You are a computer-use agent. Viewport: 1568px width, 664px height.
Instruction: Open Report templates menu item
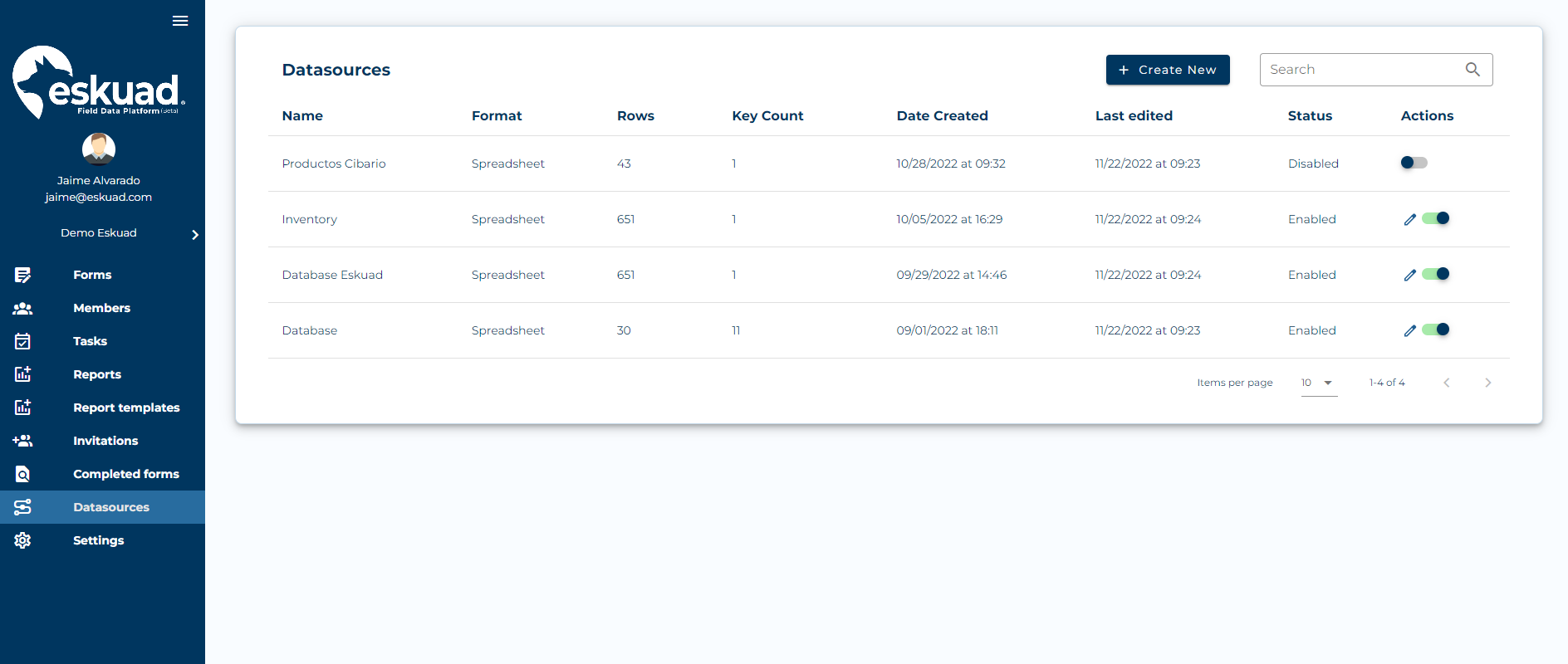(126, 408)
